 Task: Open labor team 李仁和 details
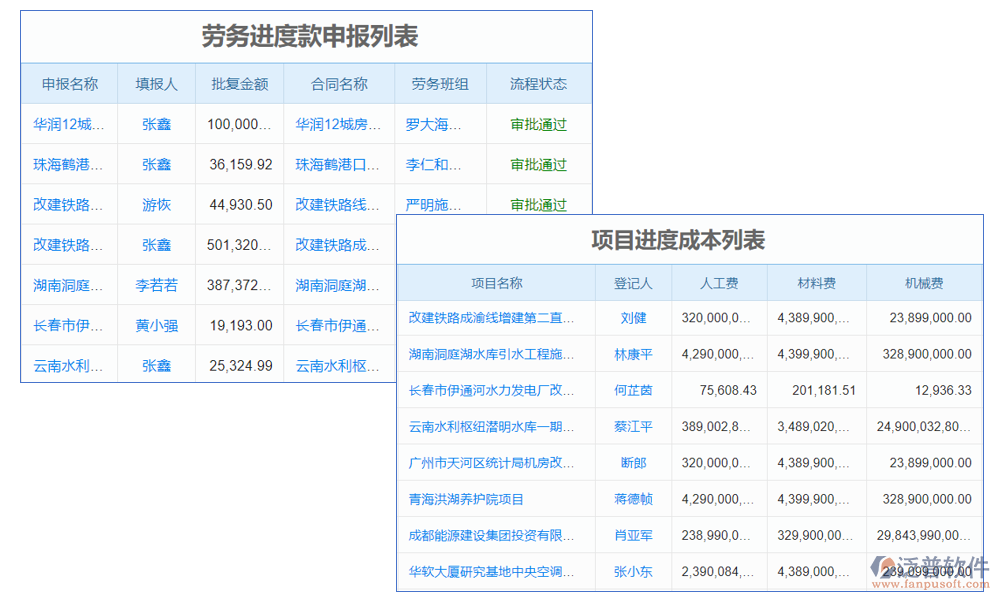pyautogui.click(x=434, y=164)
